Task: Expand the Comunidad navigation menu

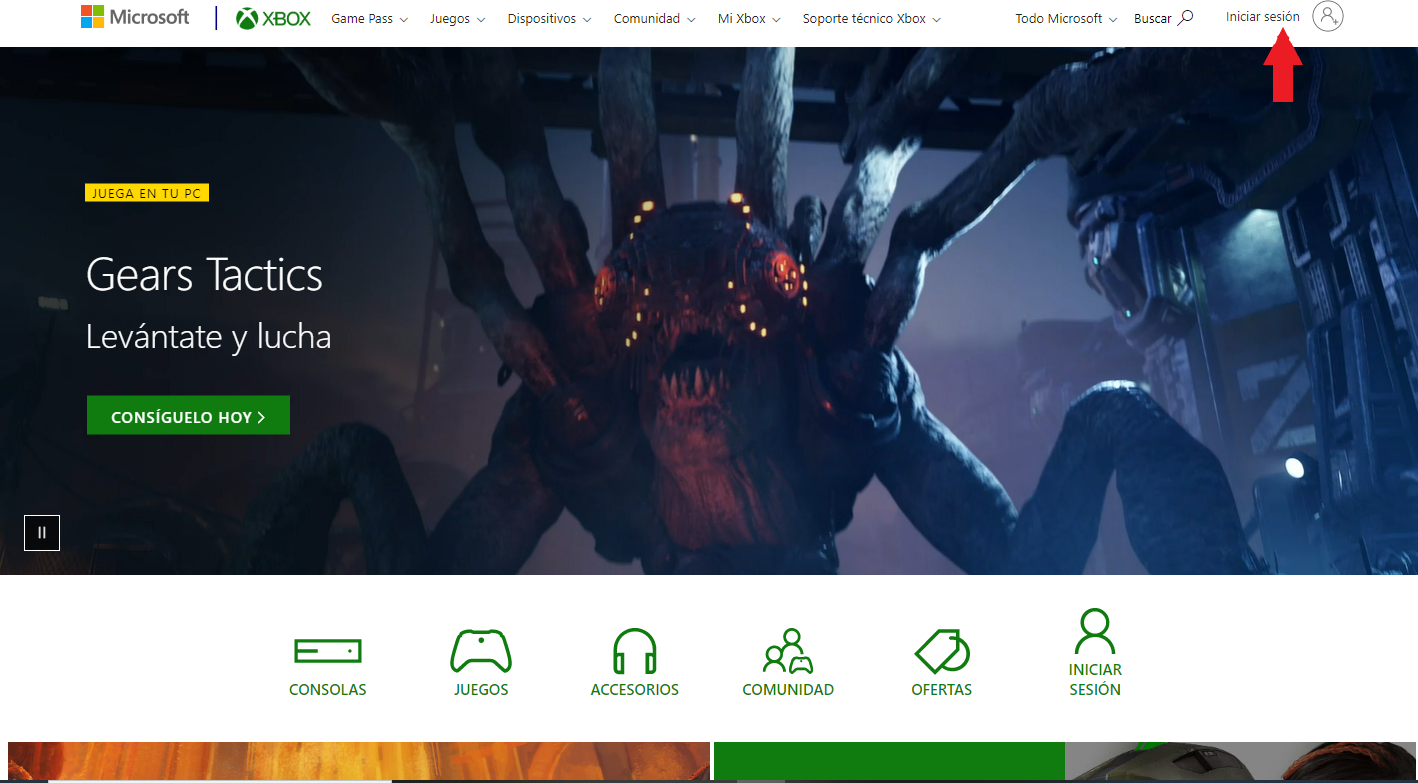Action: [x=655, y=19]
